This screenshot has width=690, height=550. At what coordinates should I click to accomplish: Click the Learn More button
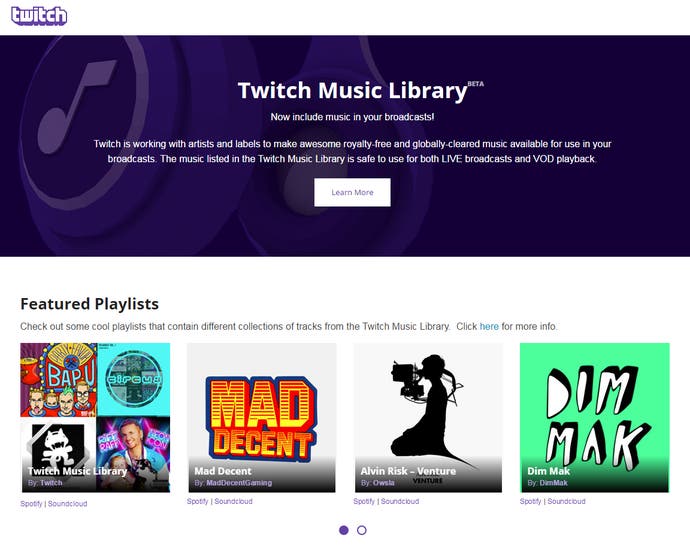click(x=352, y=192)
